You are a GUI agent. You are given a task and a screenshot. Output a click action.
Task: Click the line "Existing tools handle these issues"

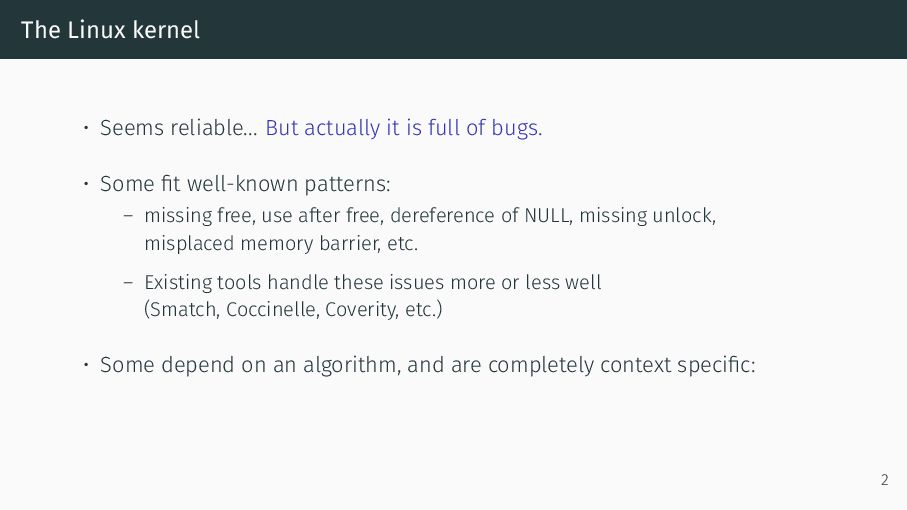373,282
